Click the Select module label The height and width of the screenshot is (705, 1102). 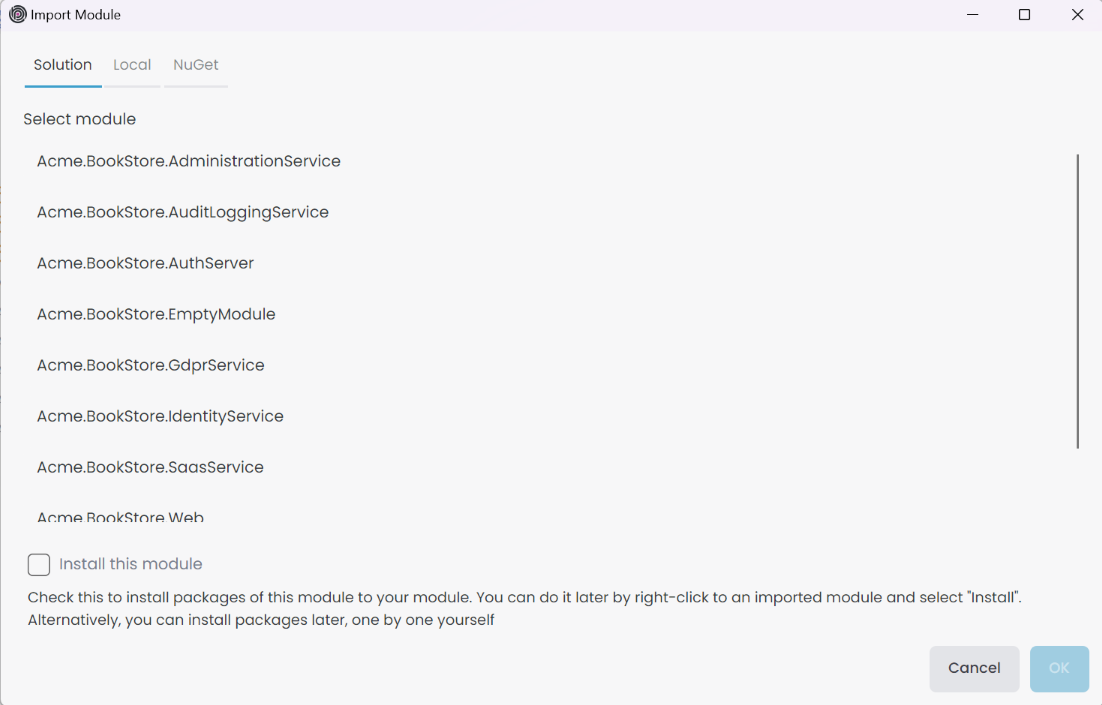tap(79, 118)
